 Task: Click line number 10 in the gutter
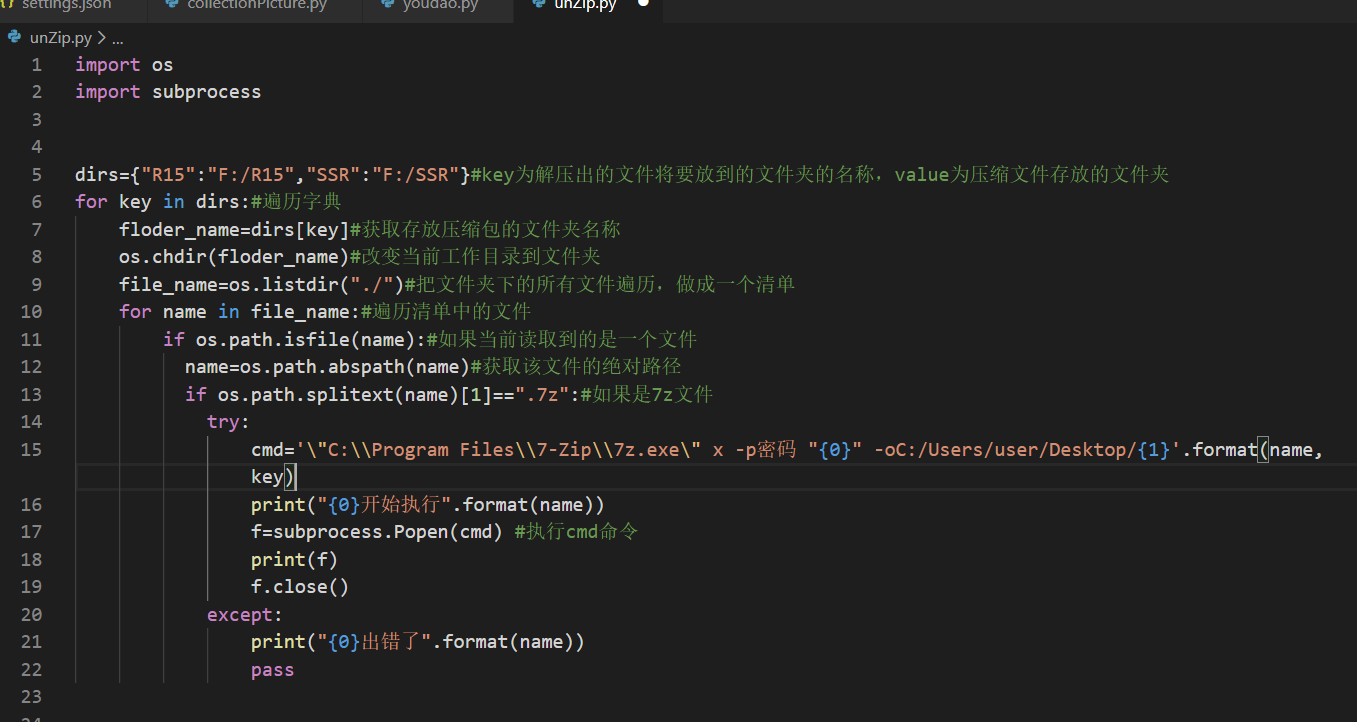31,312
